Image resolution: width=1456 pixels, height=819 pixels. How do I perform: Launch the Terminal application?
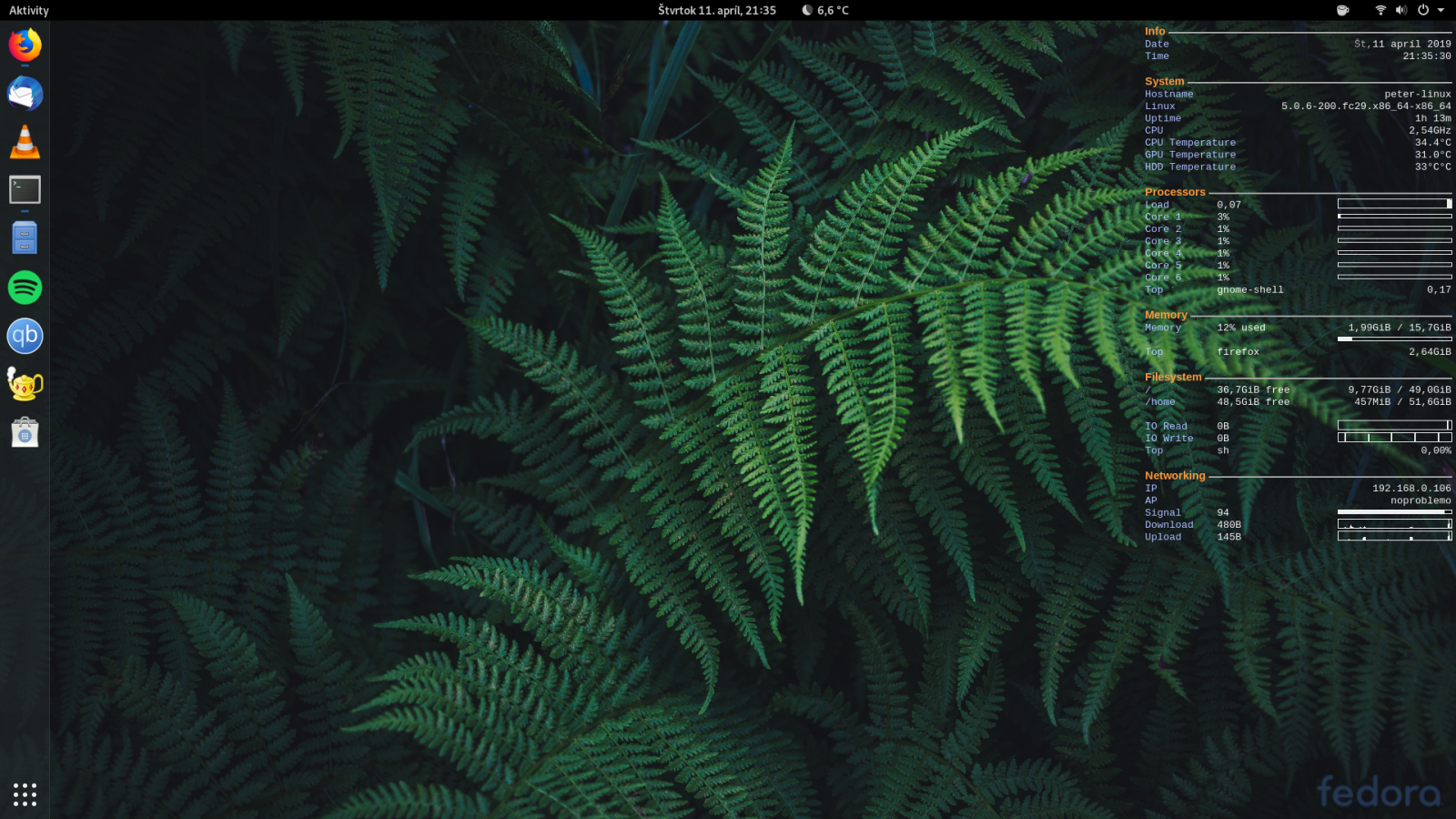pos(25,189)
